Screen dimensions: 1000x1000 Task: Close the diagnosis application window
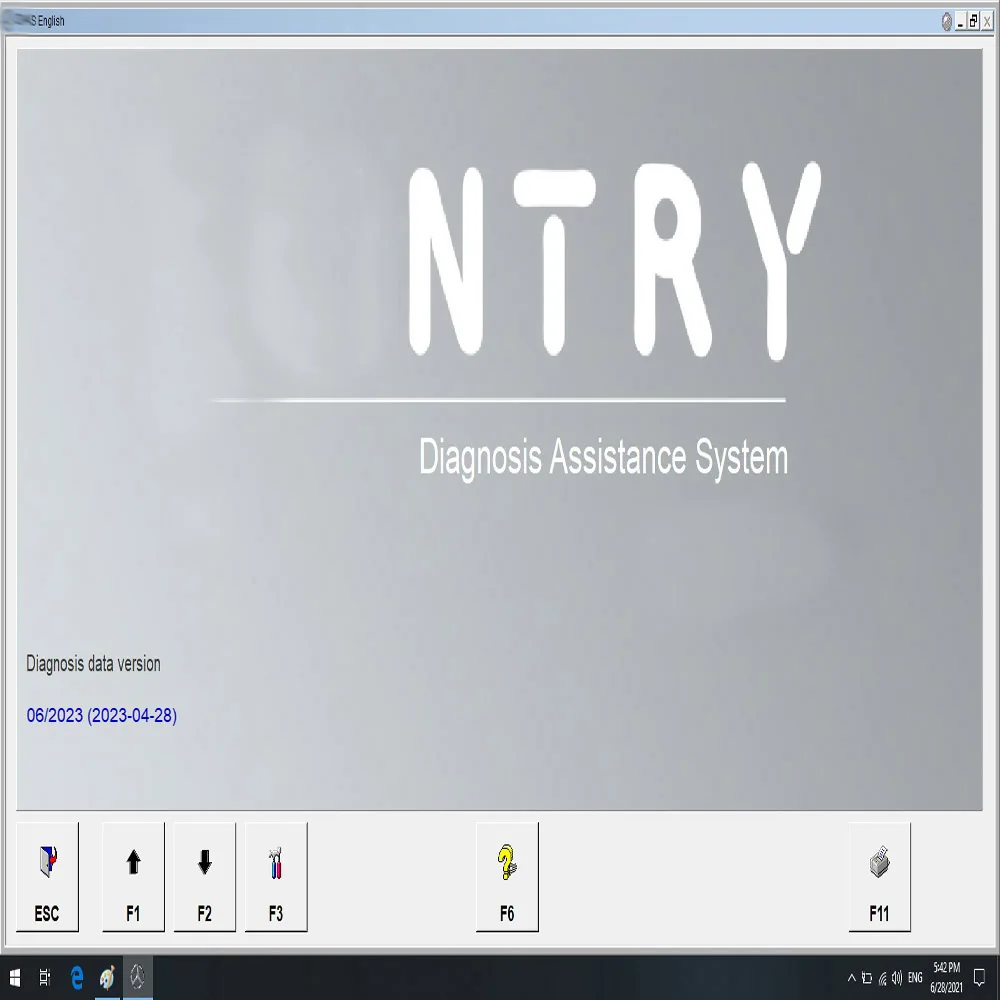[x=987, y=22]
